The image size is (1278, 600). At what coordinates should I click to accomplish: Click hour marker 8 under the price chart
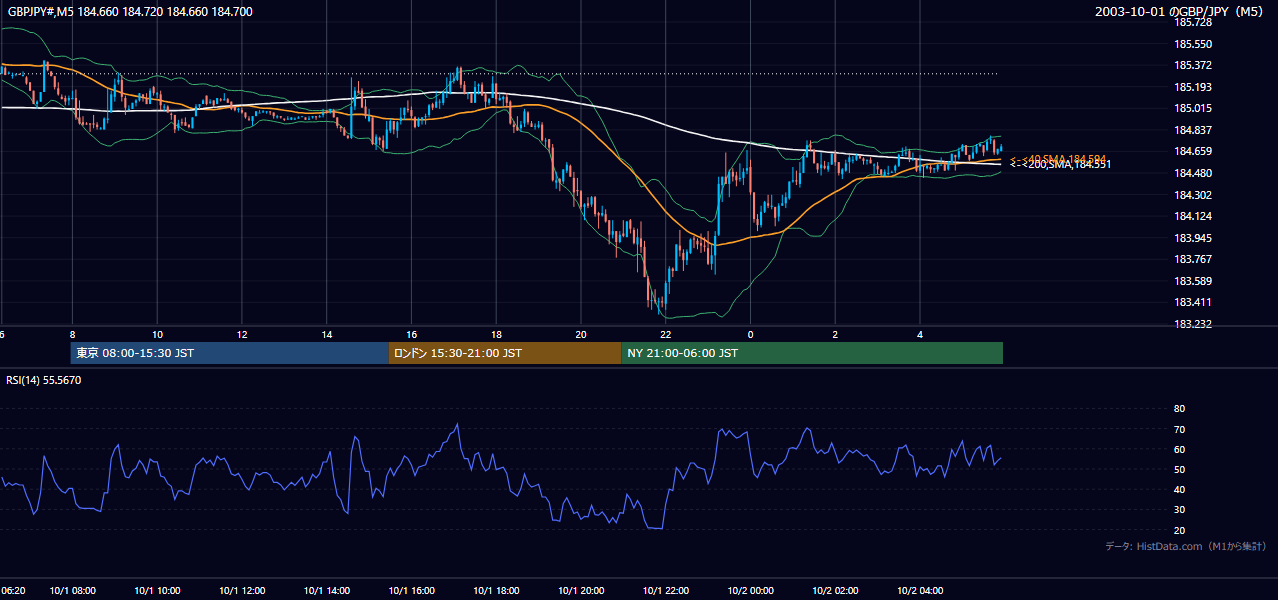(x=72, y=334)
